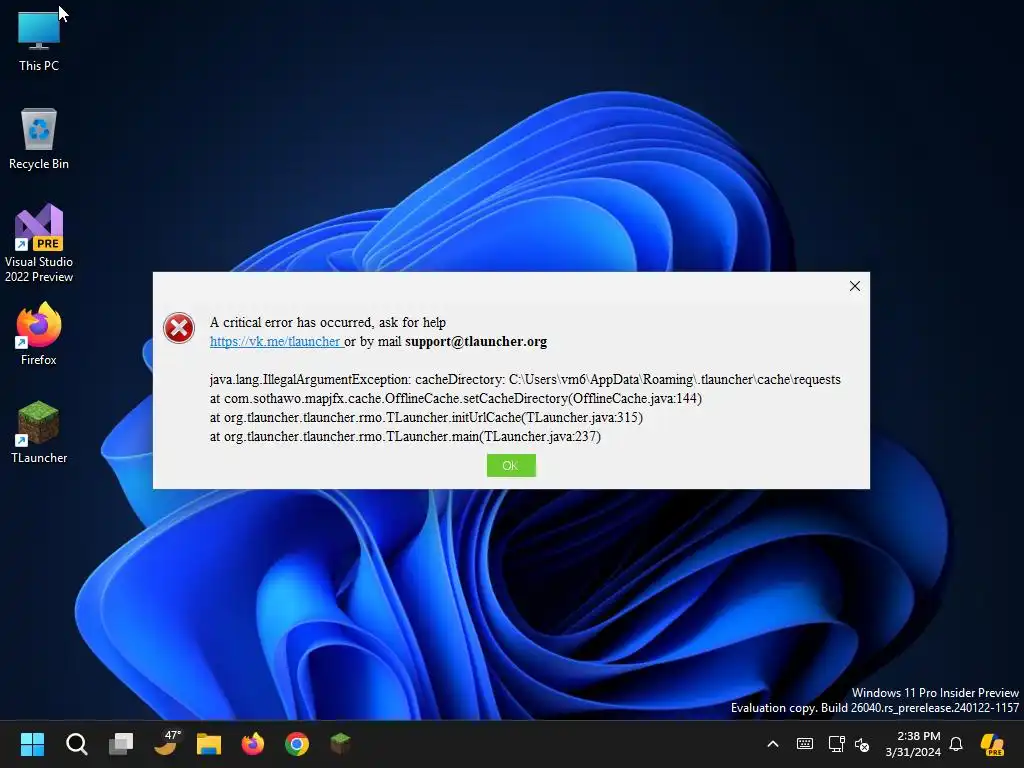The width and height of the screenshot is (1024, 768).
Task: Click the red error icon in dialog
Action: point(179,328)
